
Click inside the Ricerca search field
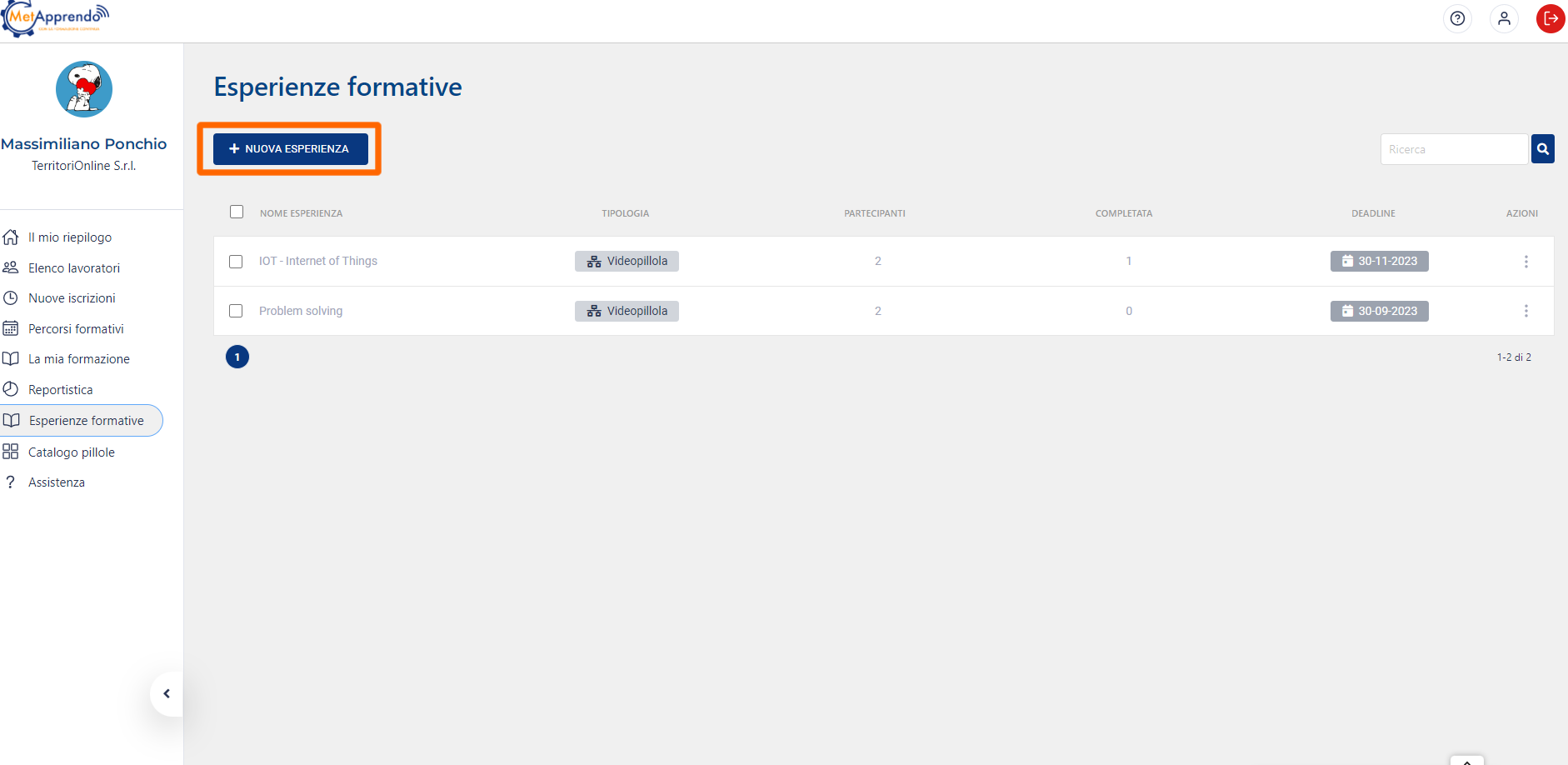pos(1454,149)
